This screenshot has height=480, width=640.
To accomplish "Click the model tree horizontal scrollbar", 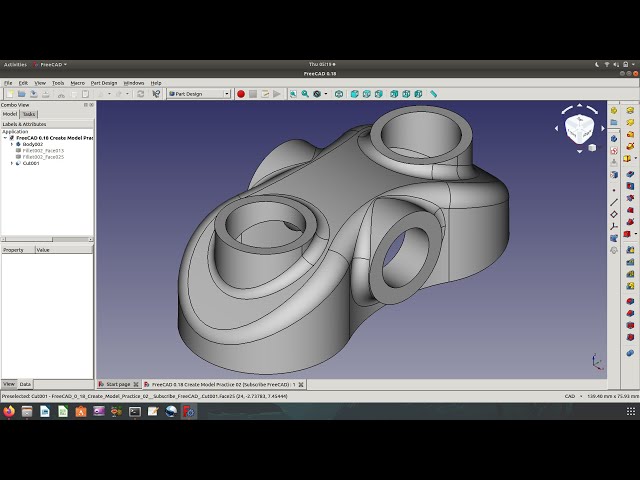I will pyautogui.click(x=47, y=239).
